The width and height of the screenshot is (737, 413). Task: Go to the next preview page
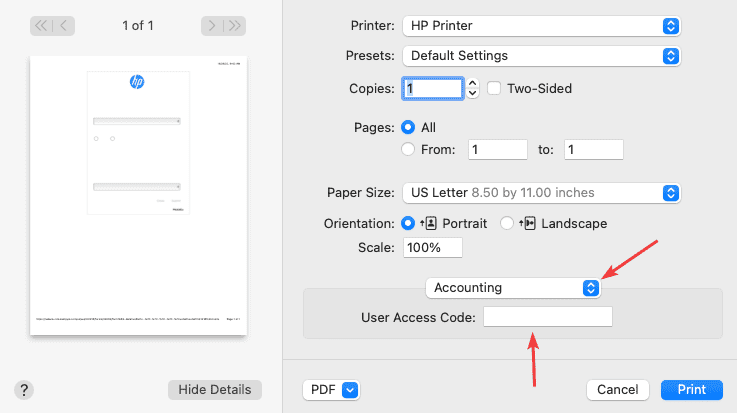coord(212,25)
